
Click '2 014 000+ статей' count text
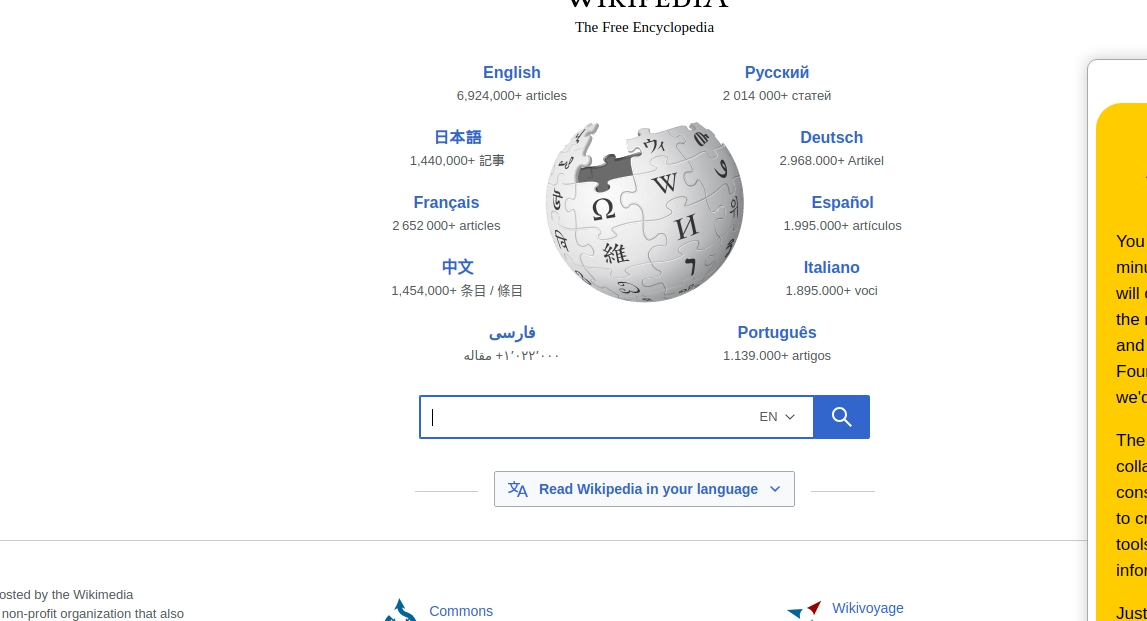(x=777, y=96)
